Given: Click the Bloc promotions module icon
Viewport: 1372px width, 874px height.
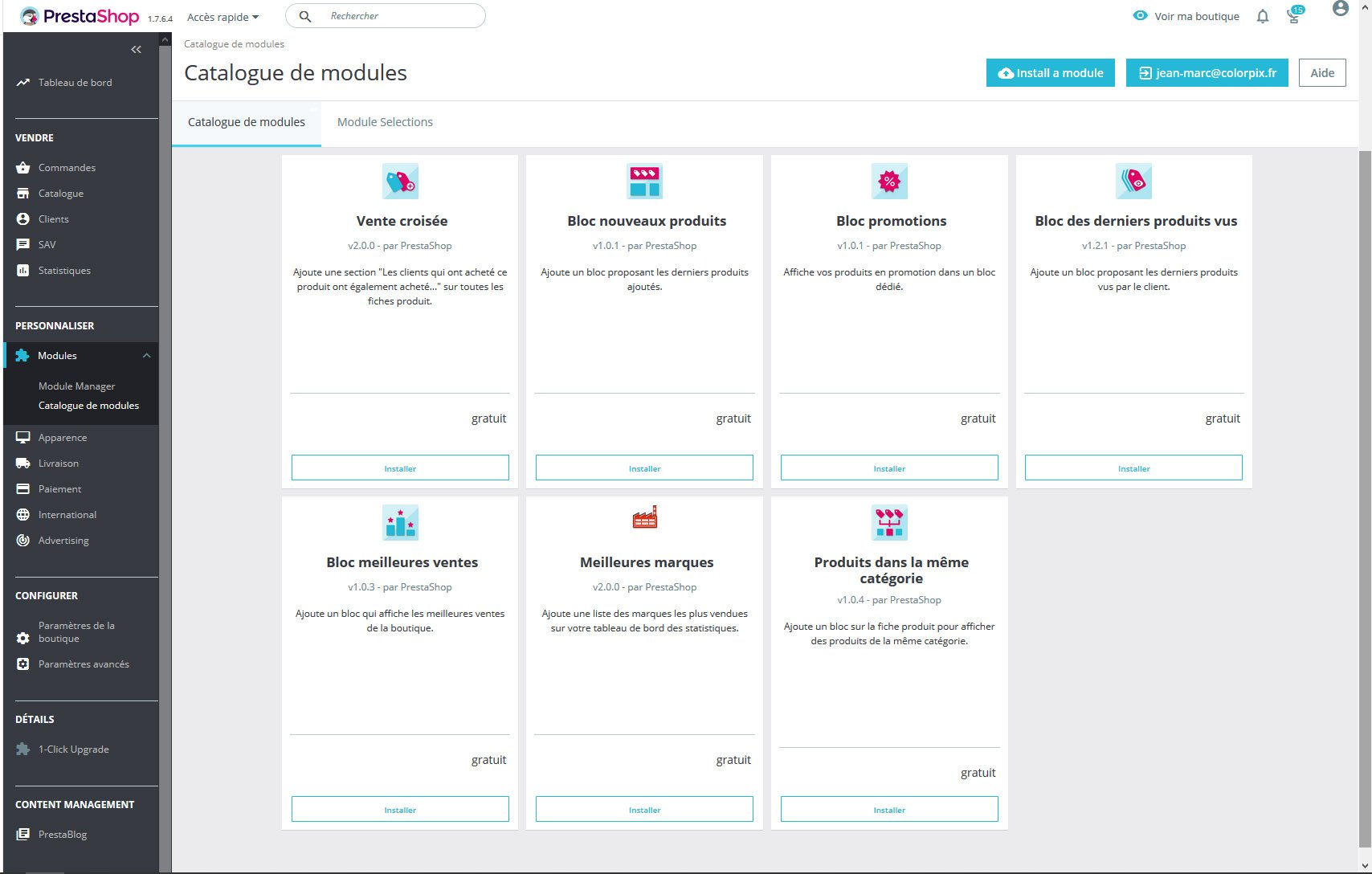Looking at the screenshot, I should tap(889, 182).
